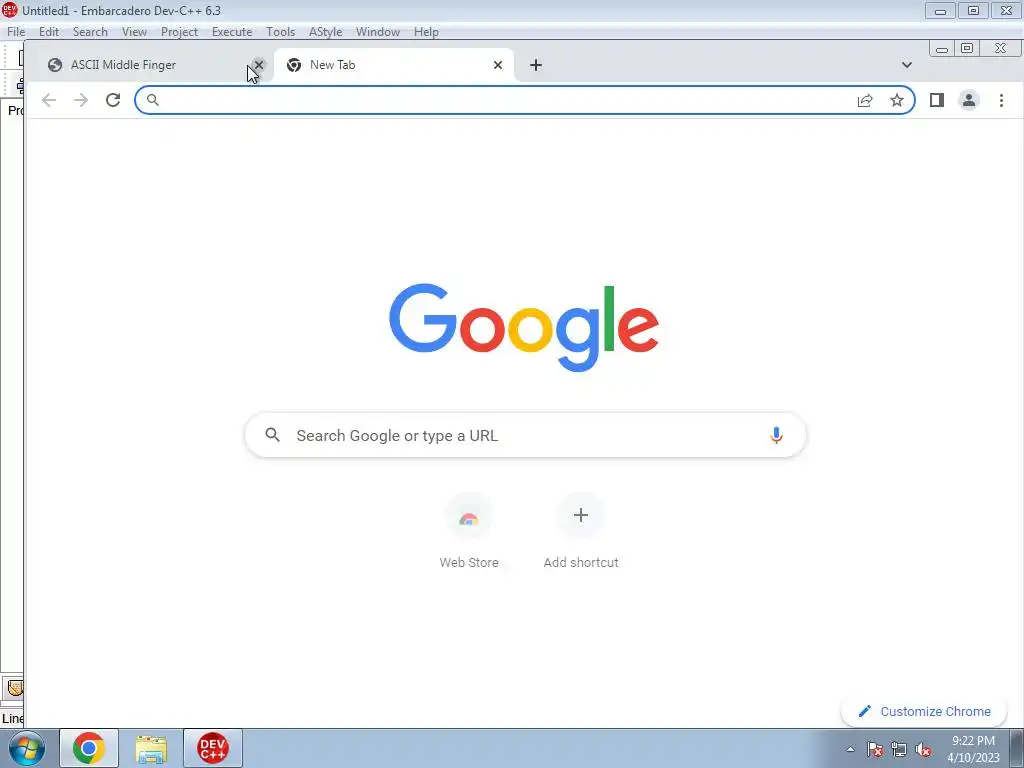Open Dev-C++ Execute menu
This screenshot has width=1024, height=768.
tap(232, 31)
